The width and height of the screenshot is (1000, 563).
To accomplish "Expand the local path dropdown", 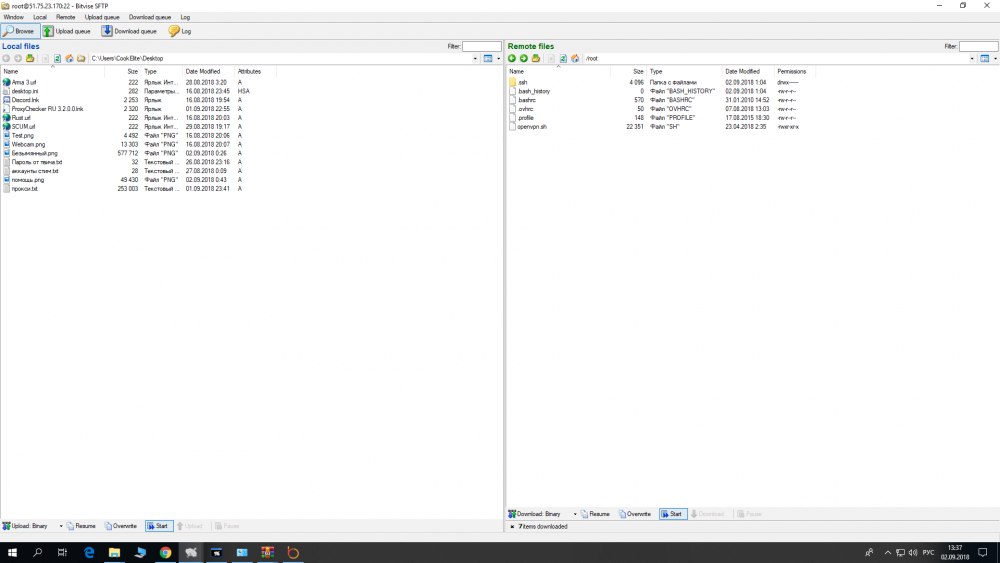I will click(475, 59).
